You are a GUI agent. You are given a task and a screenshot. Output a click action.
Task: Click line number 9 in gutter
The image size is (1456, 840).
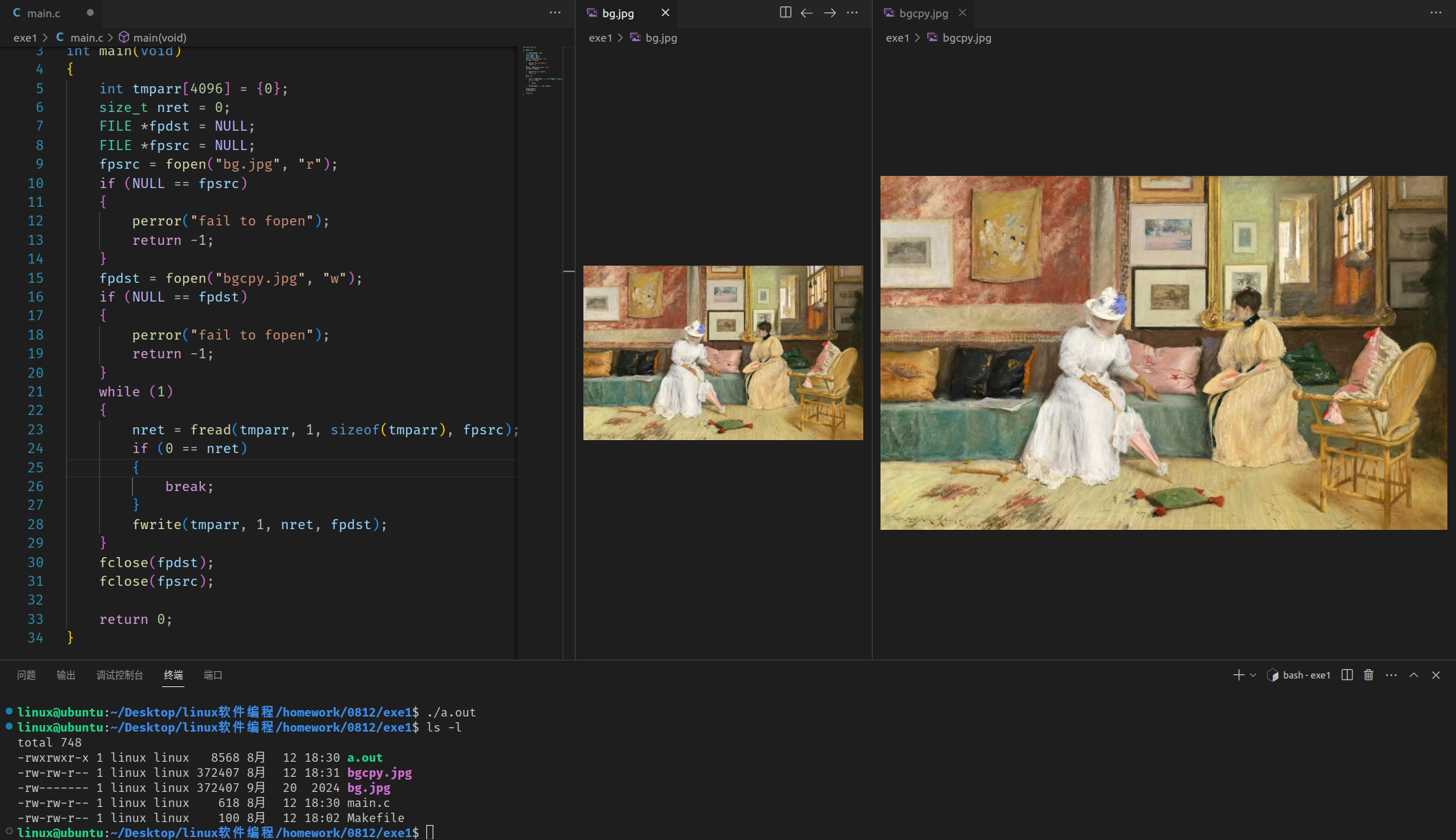(x=39, y=164)
